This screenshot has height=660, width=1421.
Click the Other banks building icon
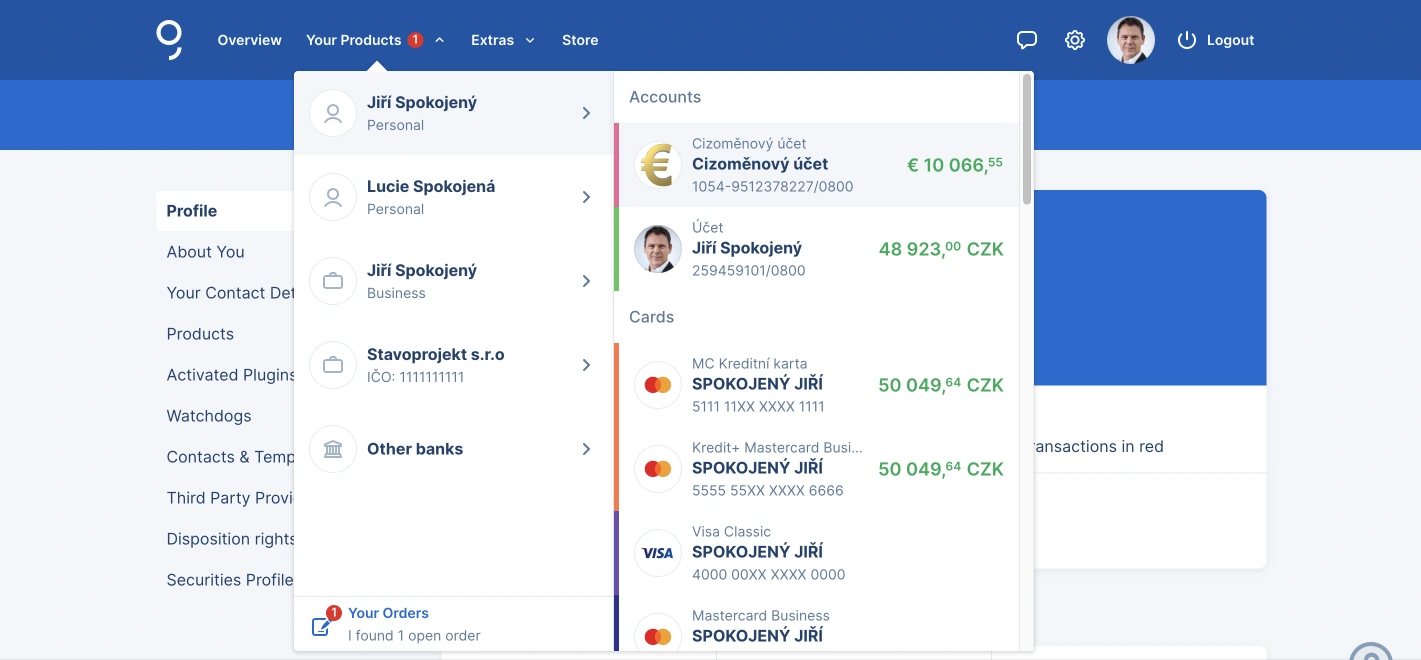click(x=333, y=449)
